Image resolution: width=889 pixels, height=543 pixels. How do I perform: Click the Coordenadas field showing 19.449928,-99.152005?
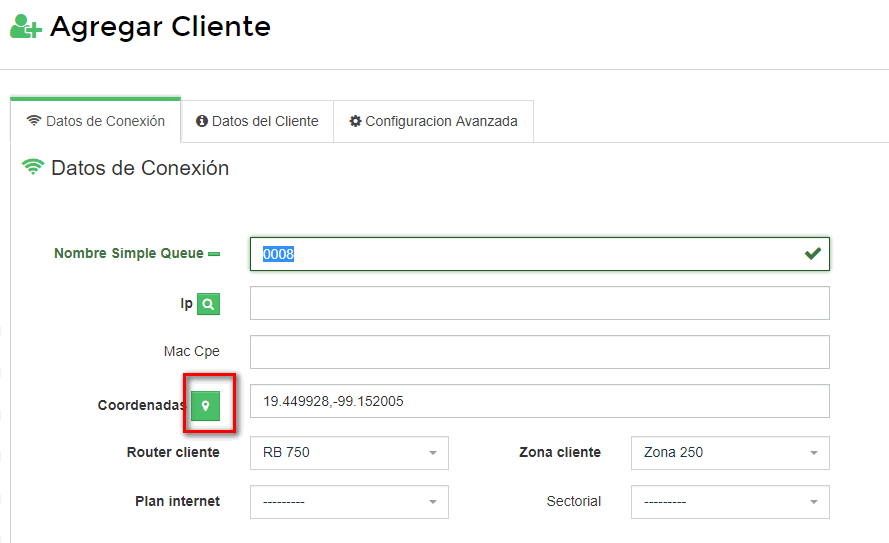[539, 401]
